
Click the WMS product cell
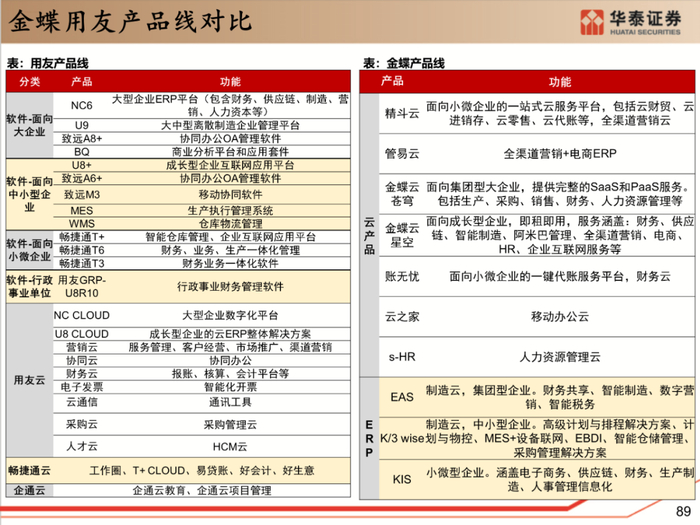tap(82, 223)
